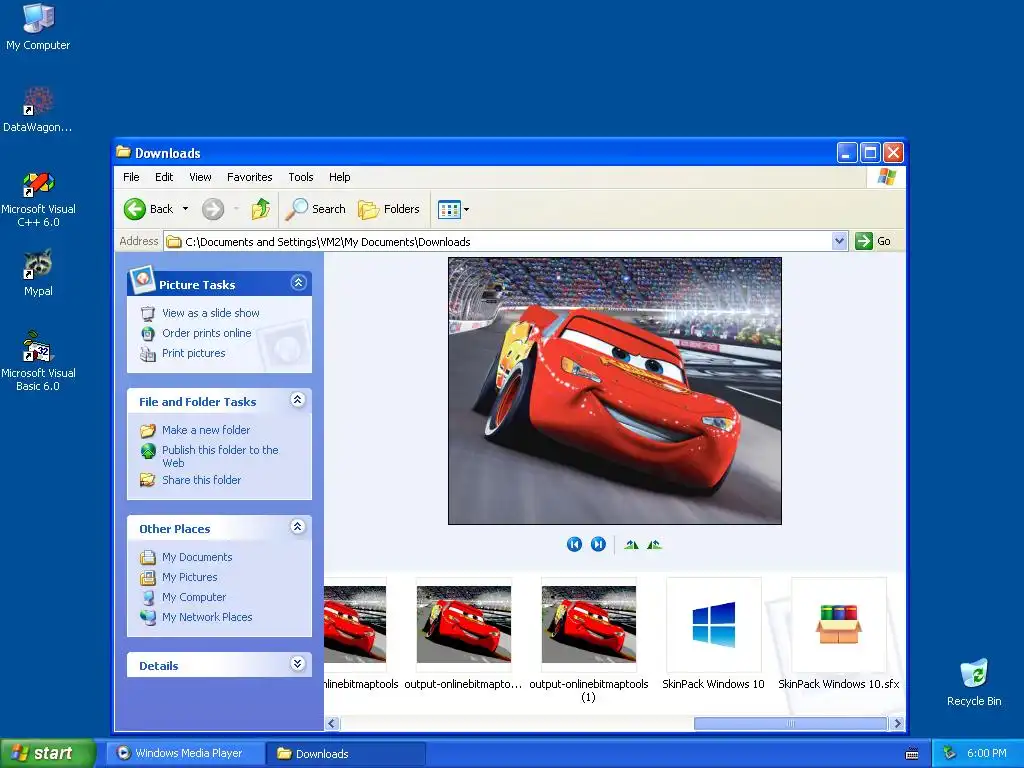Rotate image clockwise
The height and width of the screenshot is (768, 1024).
point(631,545)
